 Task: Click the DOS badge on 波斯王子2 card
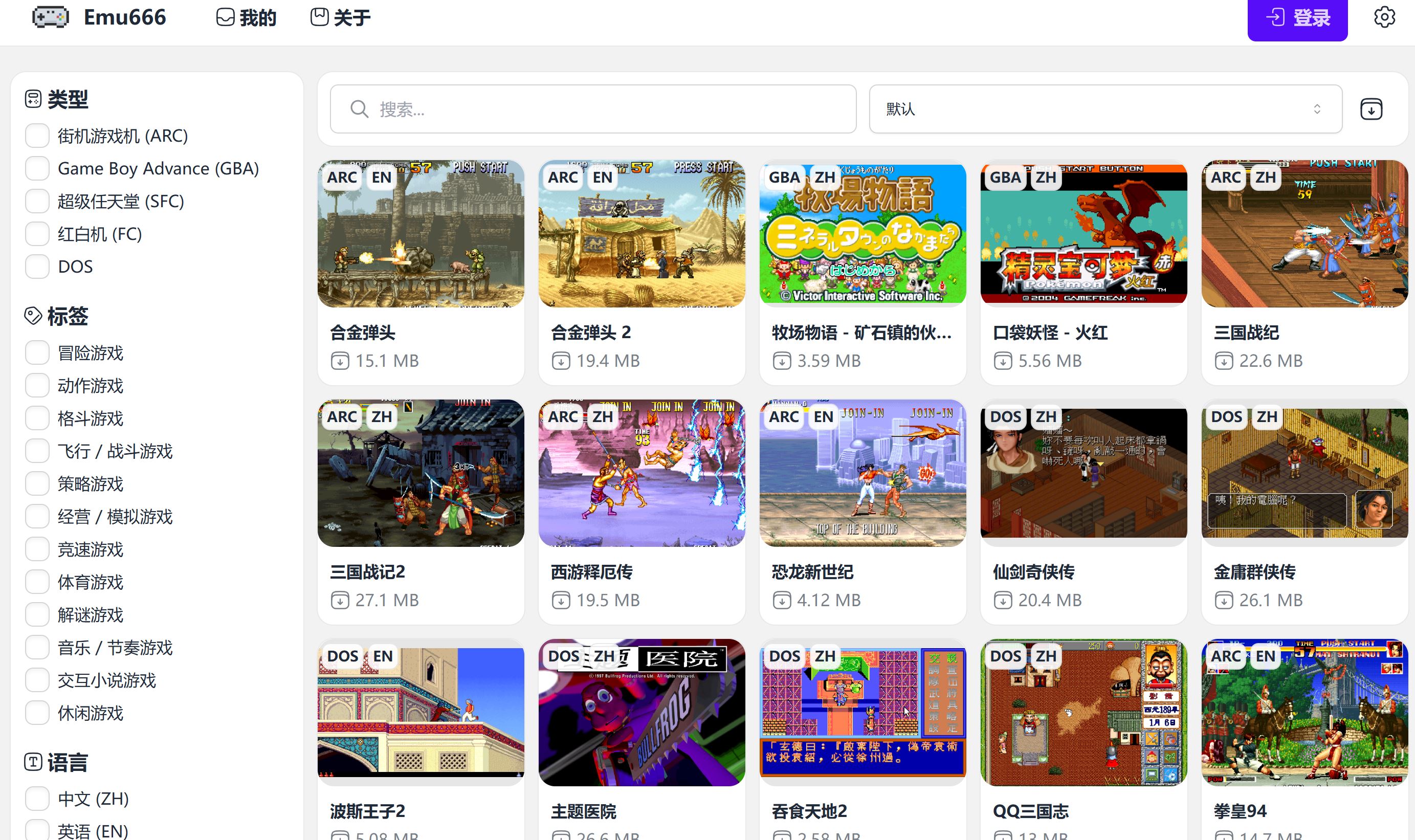click(x=342, y=656)
